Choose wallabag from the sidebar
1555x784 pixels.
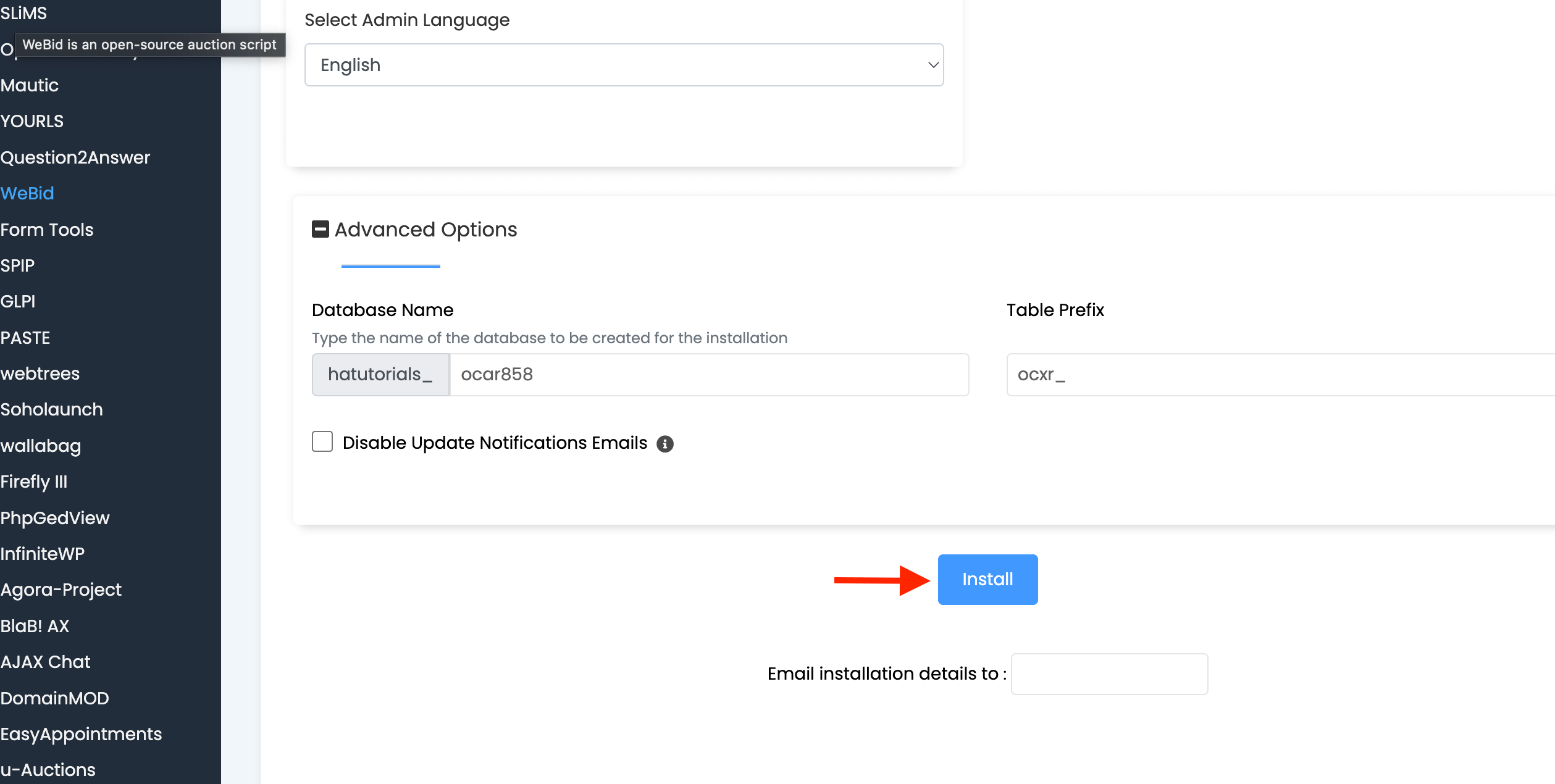tap(41, 446)
